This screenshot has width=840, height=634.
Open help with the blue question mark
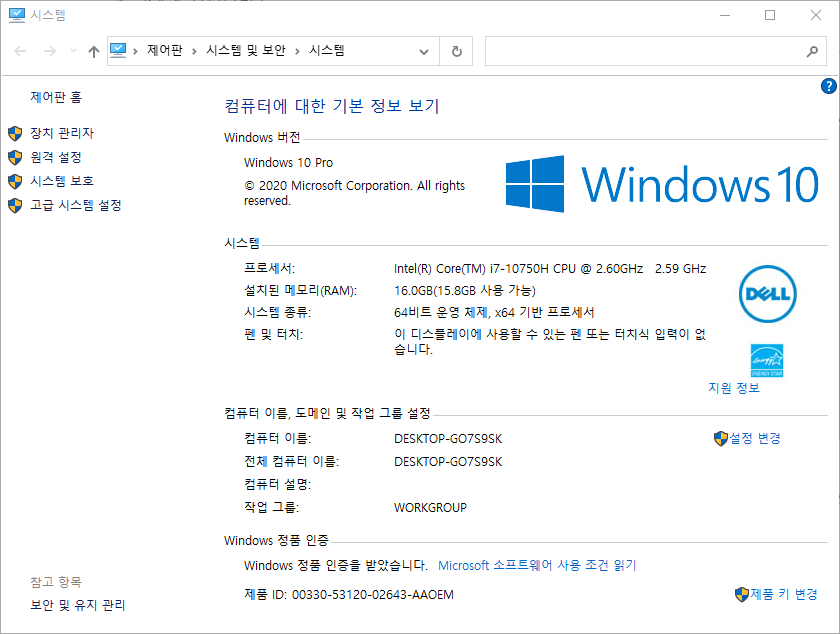pos(829,86)
